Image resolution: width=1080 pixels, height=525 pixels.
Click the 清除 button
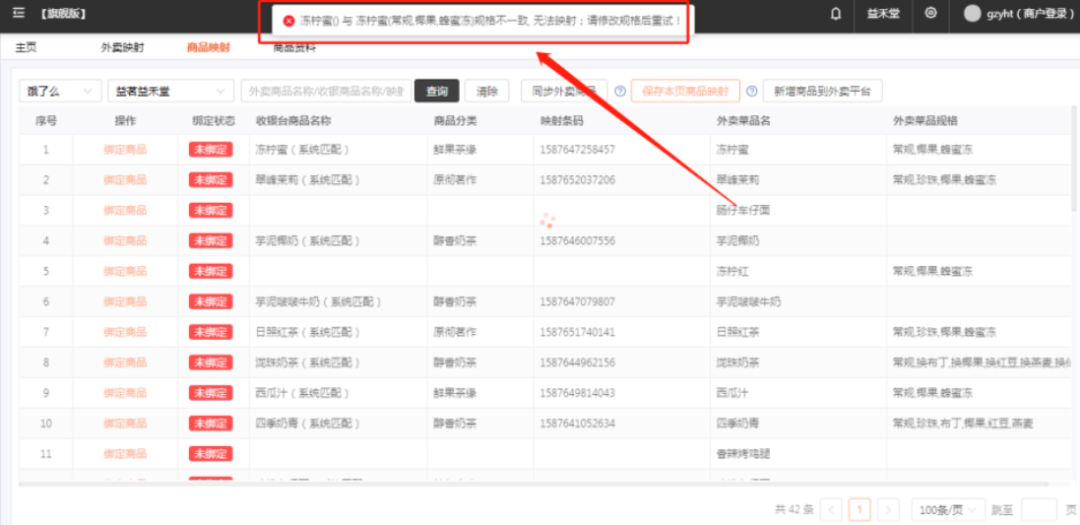coord(487,91)
